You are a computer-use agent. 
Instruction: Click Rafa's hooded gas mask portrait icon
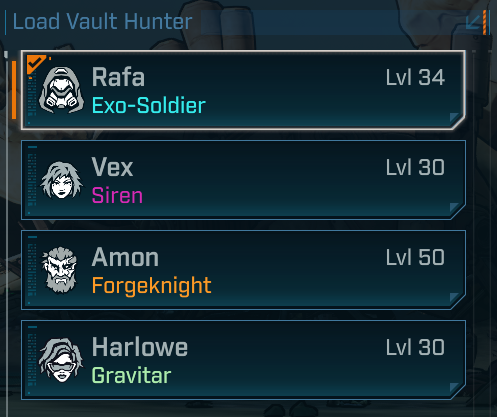pos(61,90)
